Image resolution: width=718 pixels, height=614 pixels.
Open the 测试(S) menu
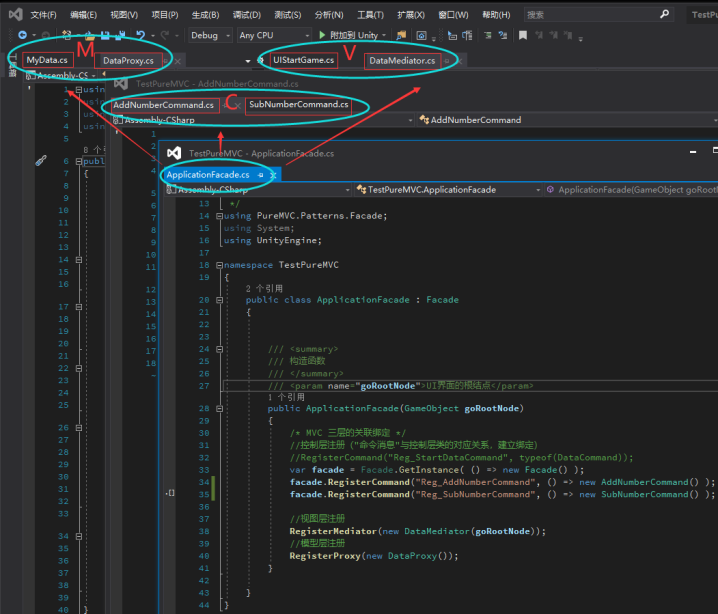(x=288, y=15)
